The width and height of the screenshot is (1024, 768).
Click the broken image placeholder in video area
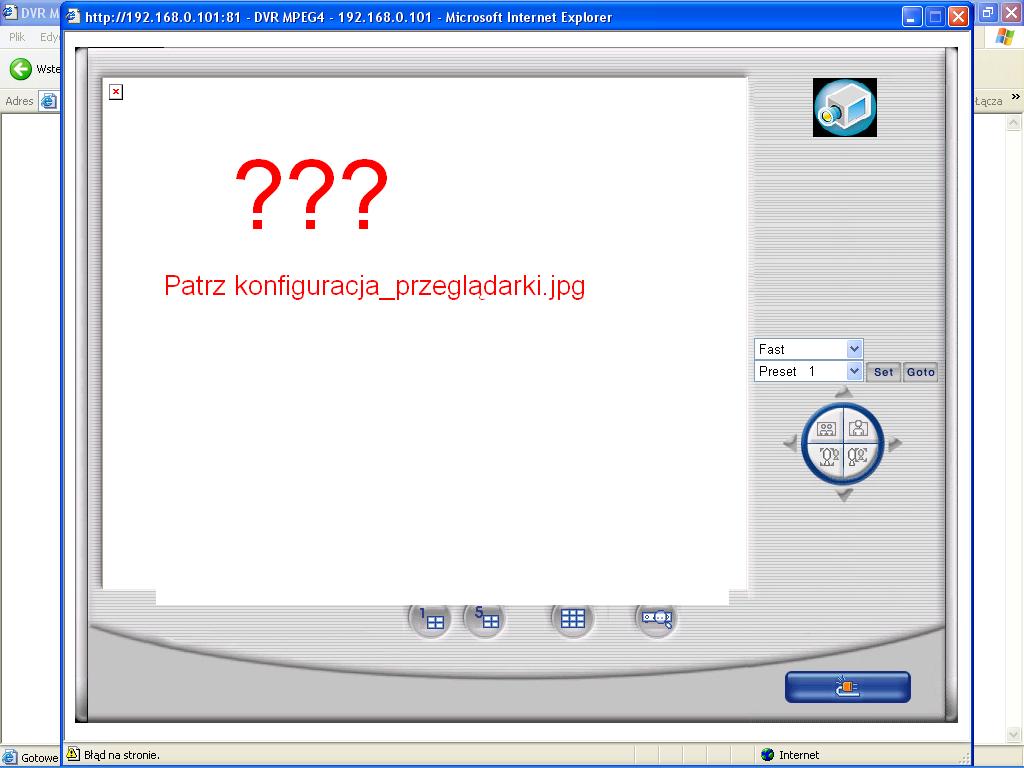click(116, 92)
